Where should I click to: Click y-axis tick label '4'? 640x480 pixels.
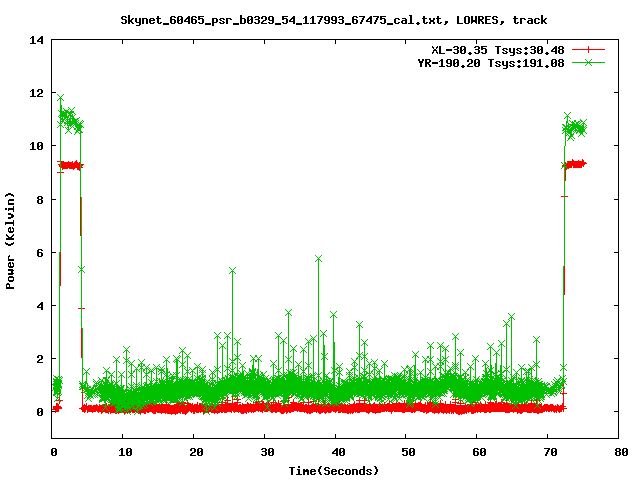pyautogui.click(x=40, y=306)
